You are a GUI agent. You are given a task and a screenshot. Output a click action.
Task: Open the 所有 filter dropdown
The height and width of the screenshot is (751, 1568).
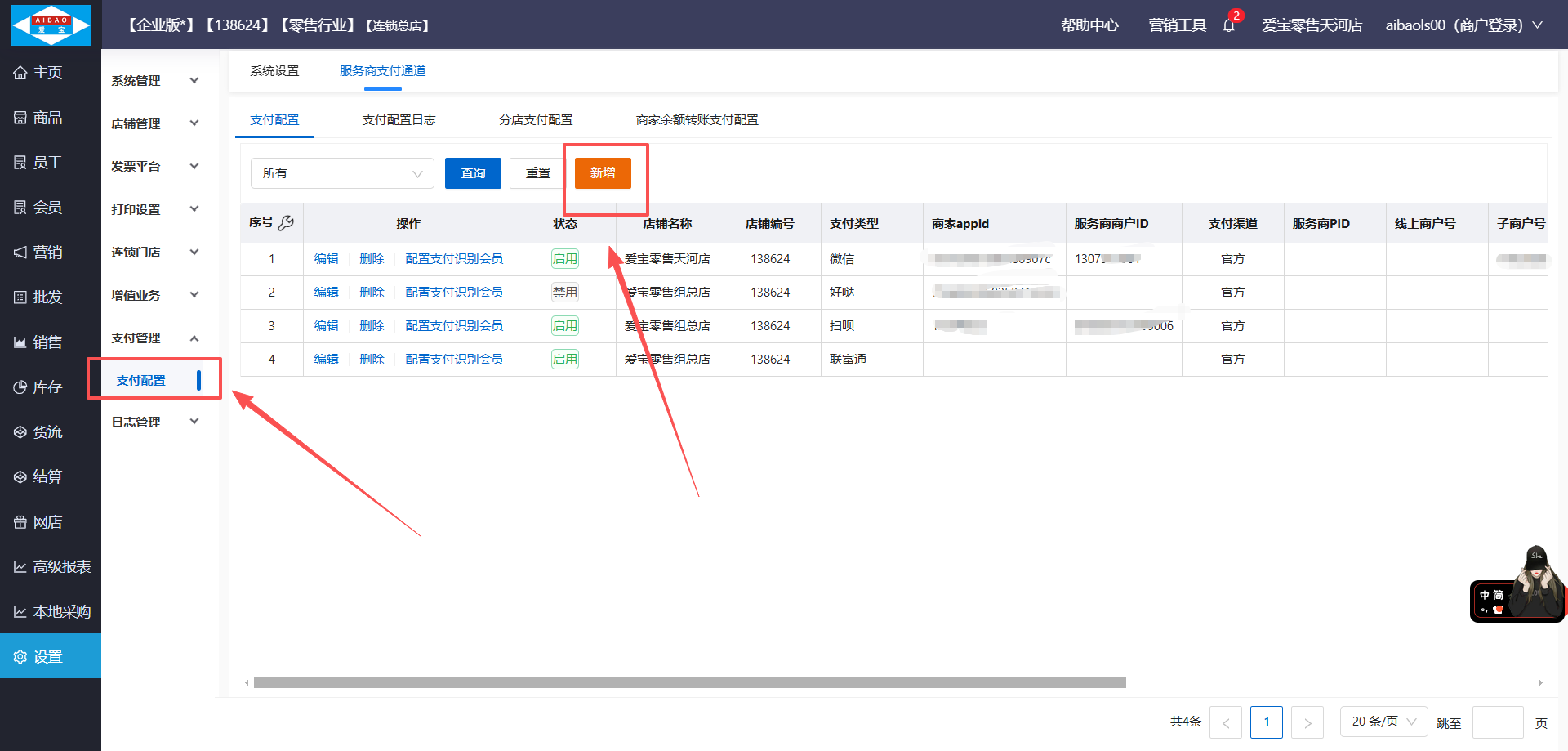click(342, 173)
